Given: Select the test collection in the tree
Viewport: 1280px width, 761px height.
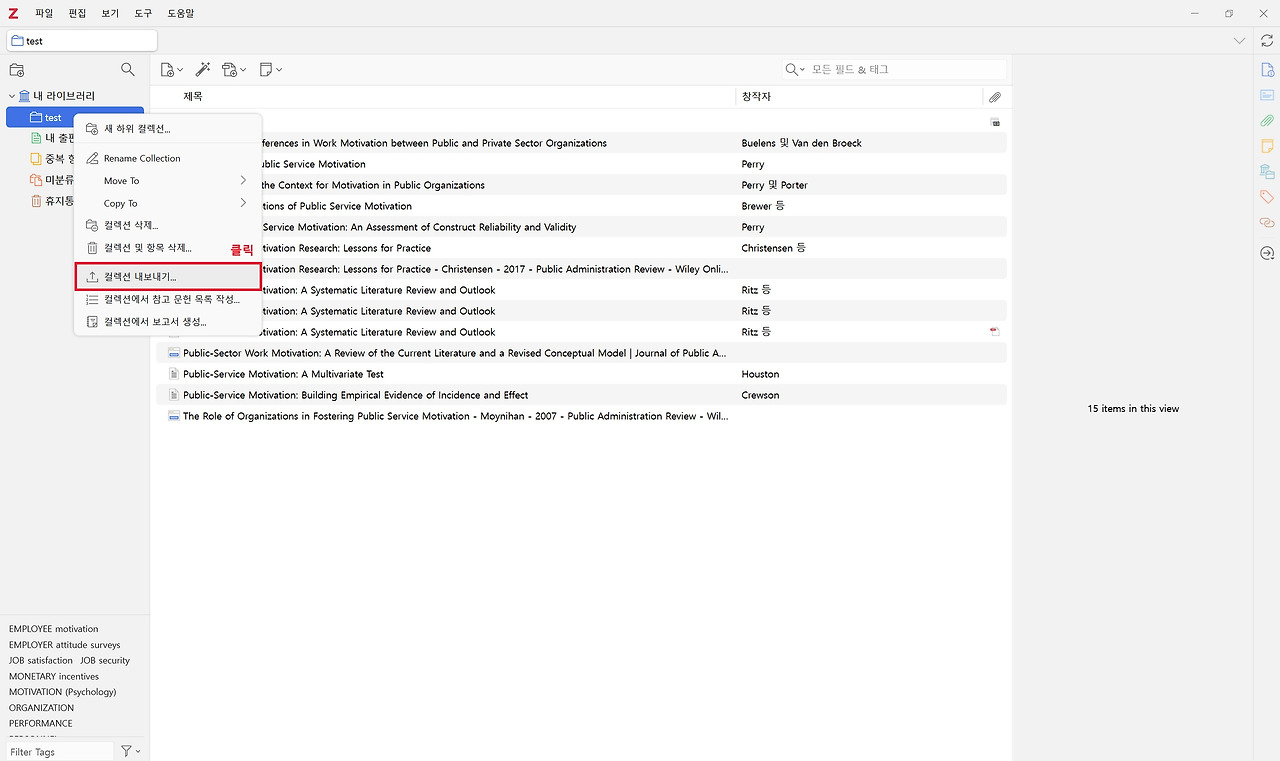Looking at the screenshot, I should point(74,118).
